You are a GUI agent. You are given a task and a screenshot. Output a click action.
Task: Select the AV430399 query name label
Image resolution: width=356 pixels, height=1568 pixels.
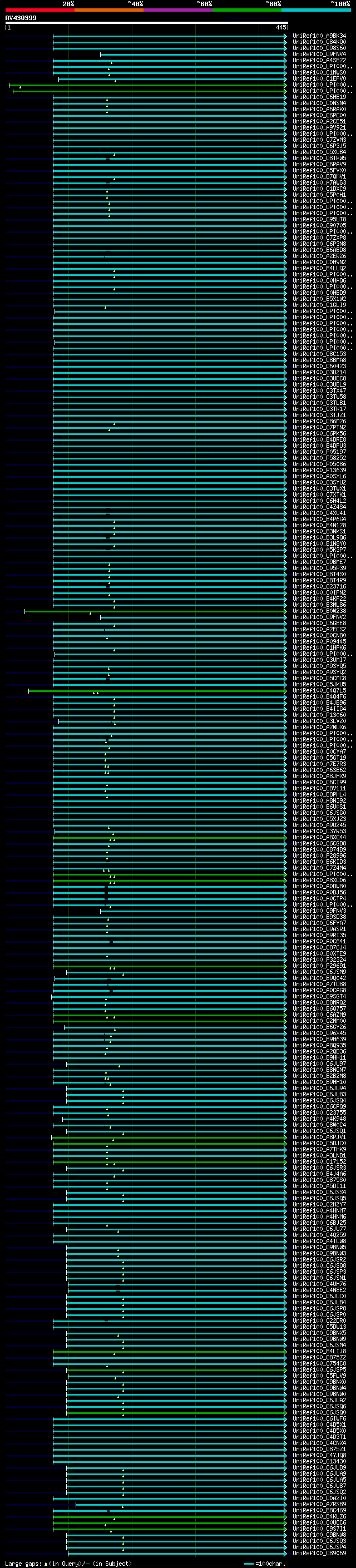coord(21,18)
